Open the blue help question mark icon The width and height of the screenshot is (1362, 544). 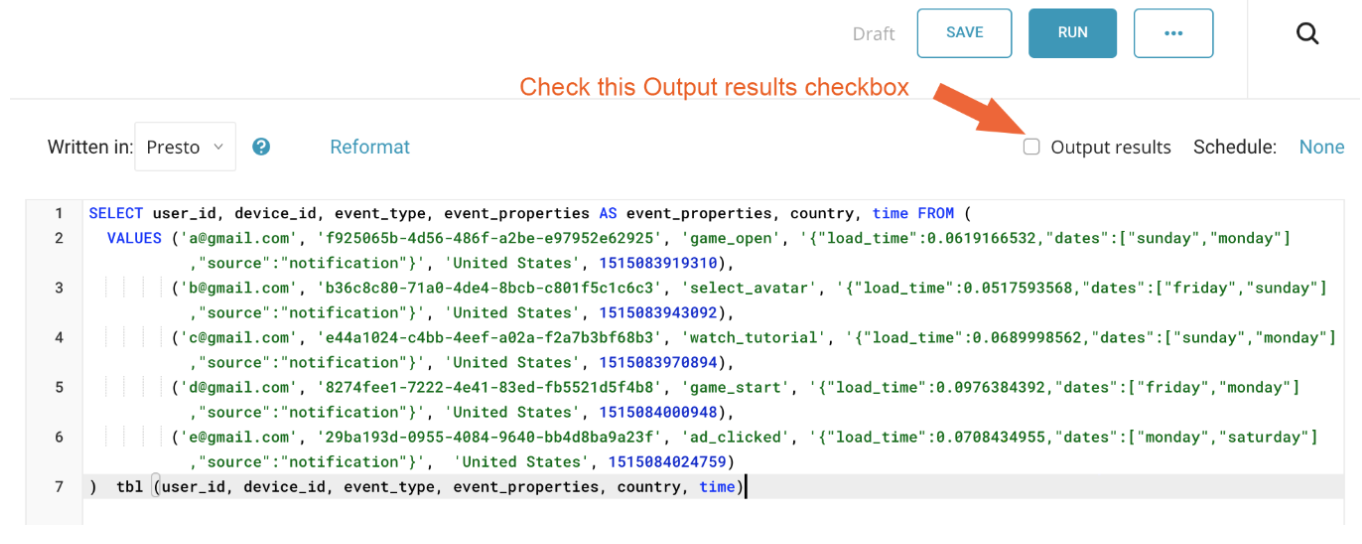(x=261, y=147)
